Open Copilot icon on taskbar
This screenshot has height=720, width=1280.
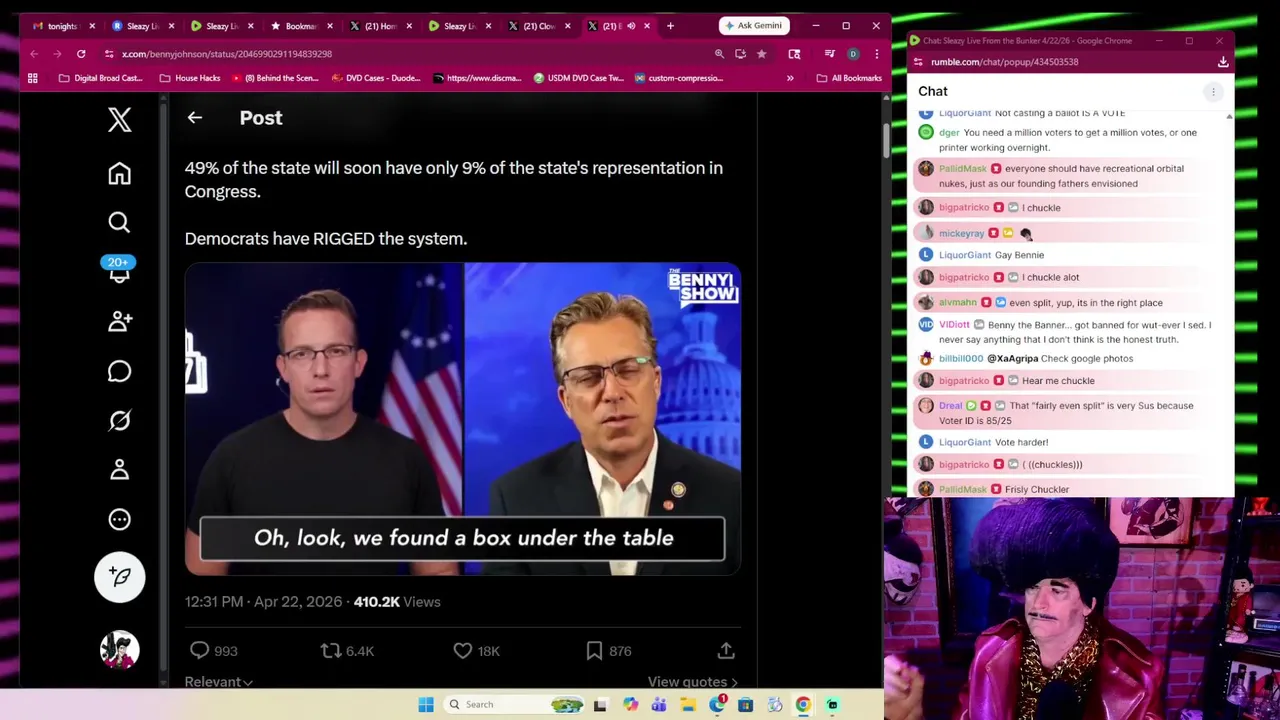tap(630, 705)
